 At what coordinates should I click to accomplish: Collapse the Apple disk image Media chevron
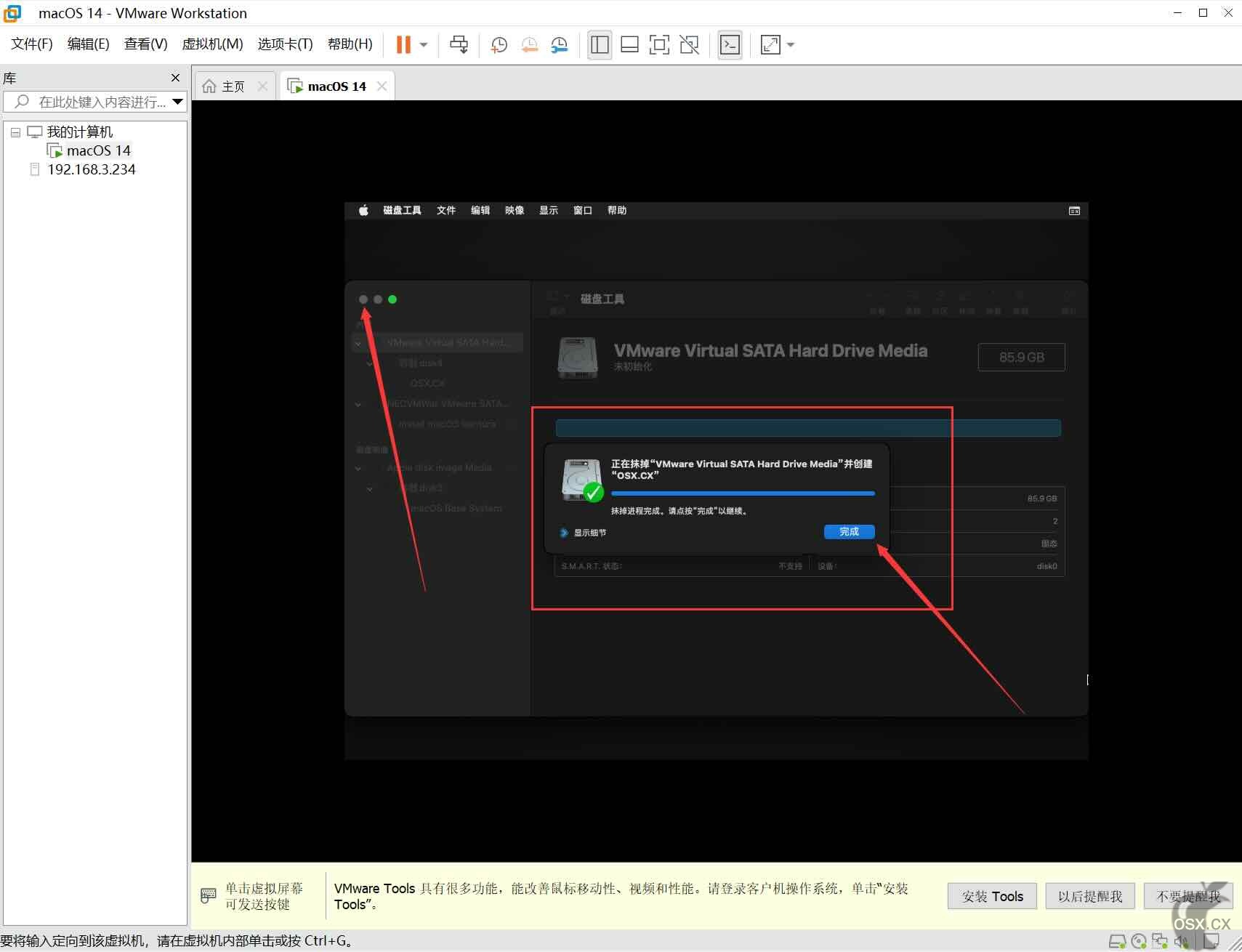click(358, 468)
